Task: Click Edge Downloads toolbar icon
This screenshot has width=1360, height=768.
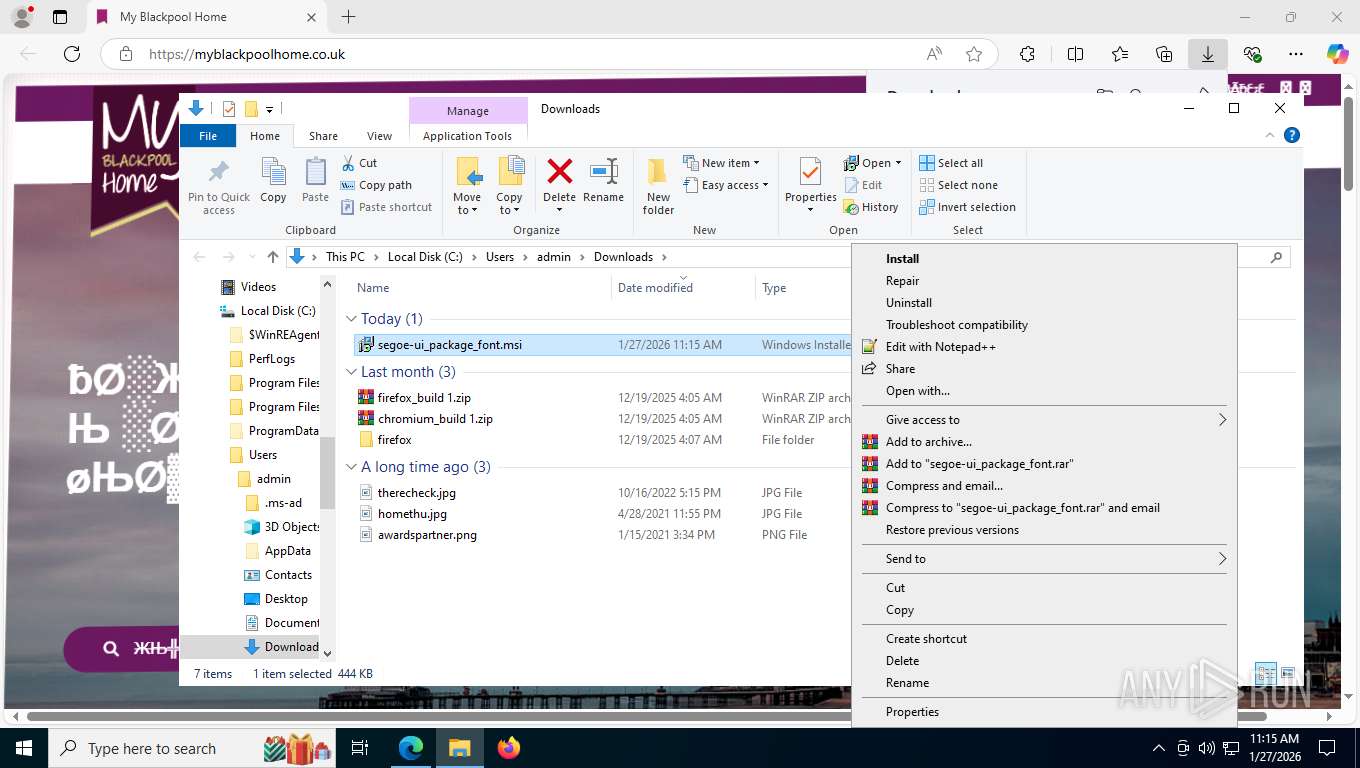Action: point(1208,54)
